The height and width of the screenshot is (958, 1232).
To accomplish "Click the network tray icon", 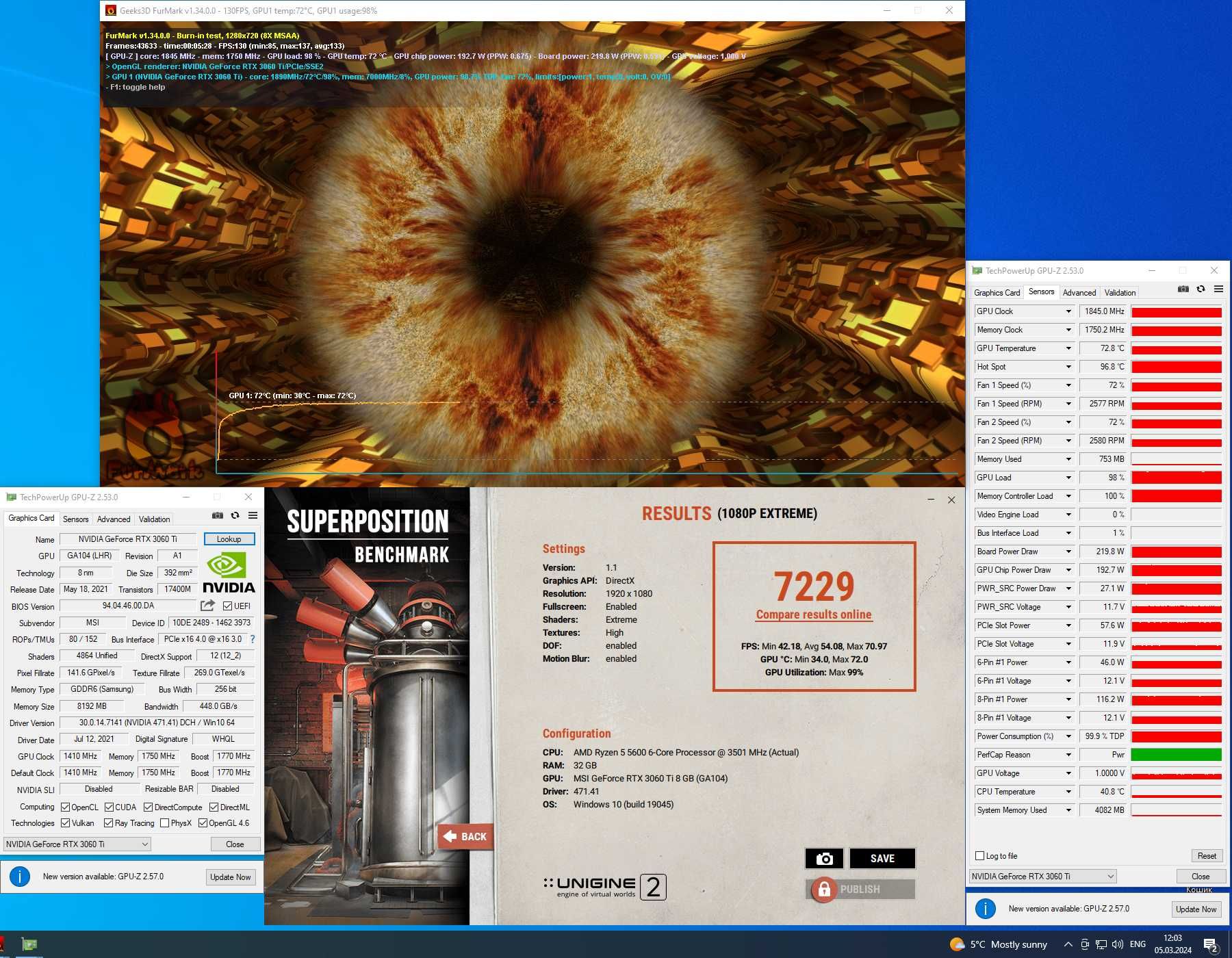I will (x=1101, y=944).
